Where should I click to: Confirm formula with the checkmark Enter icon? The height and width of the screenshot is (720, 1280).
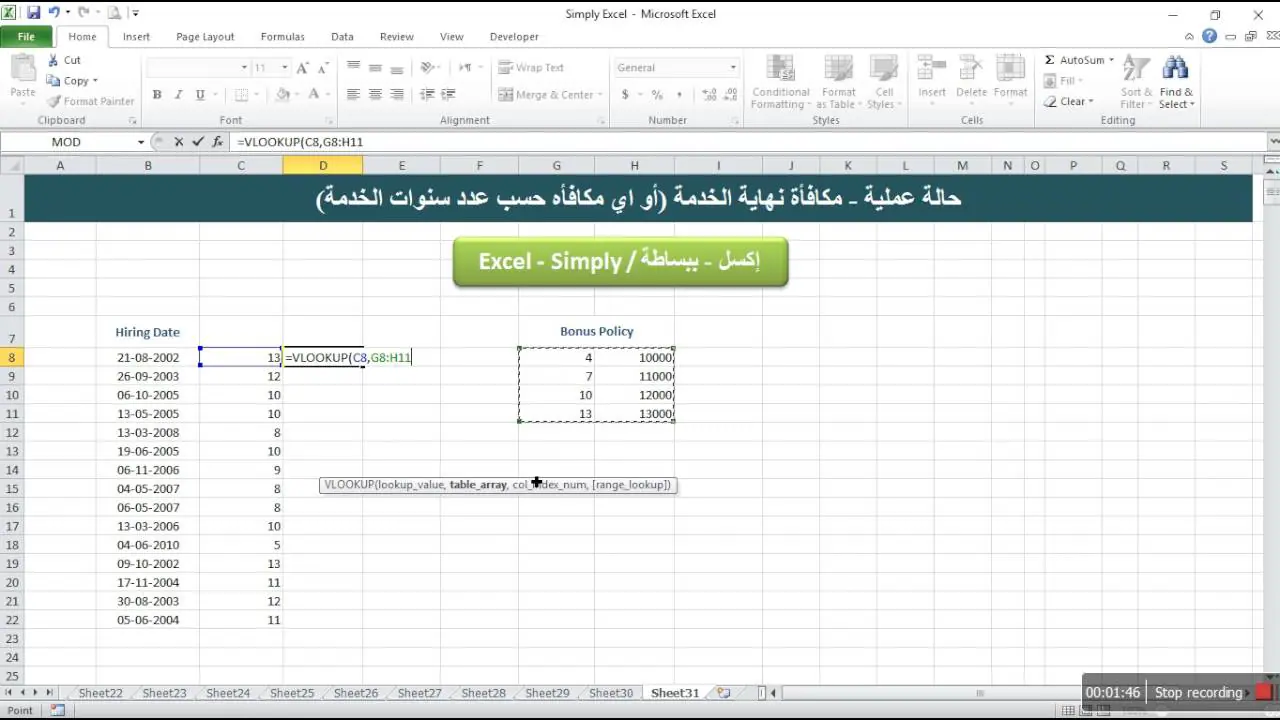[198, 142]
